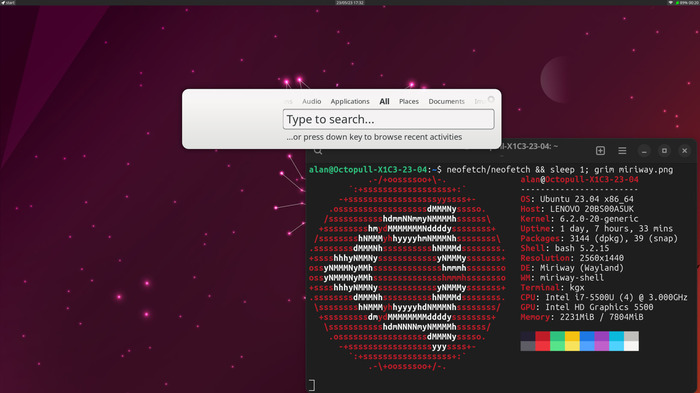
Task: Click the yellow swatch in neofetch palette
Action: tap(572, 341)
